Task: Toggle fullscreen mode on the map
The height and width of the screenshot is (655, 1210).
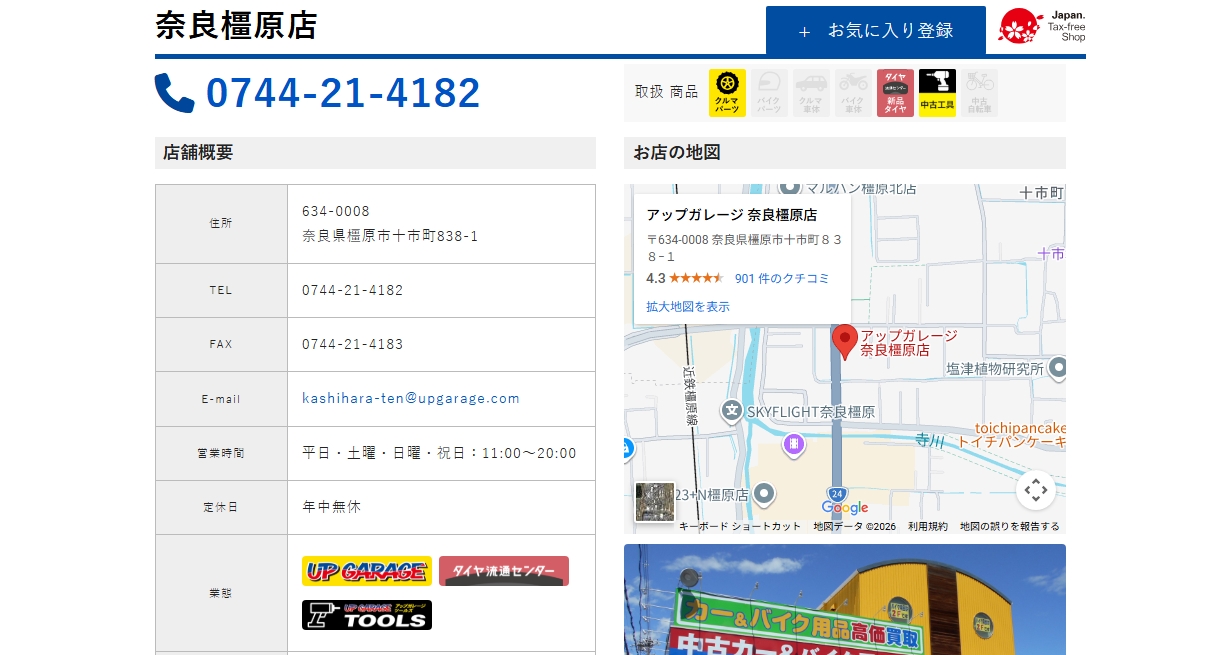Action: tap(1036, 491)
